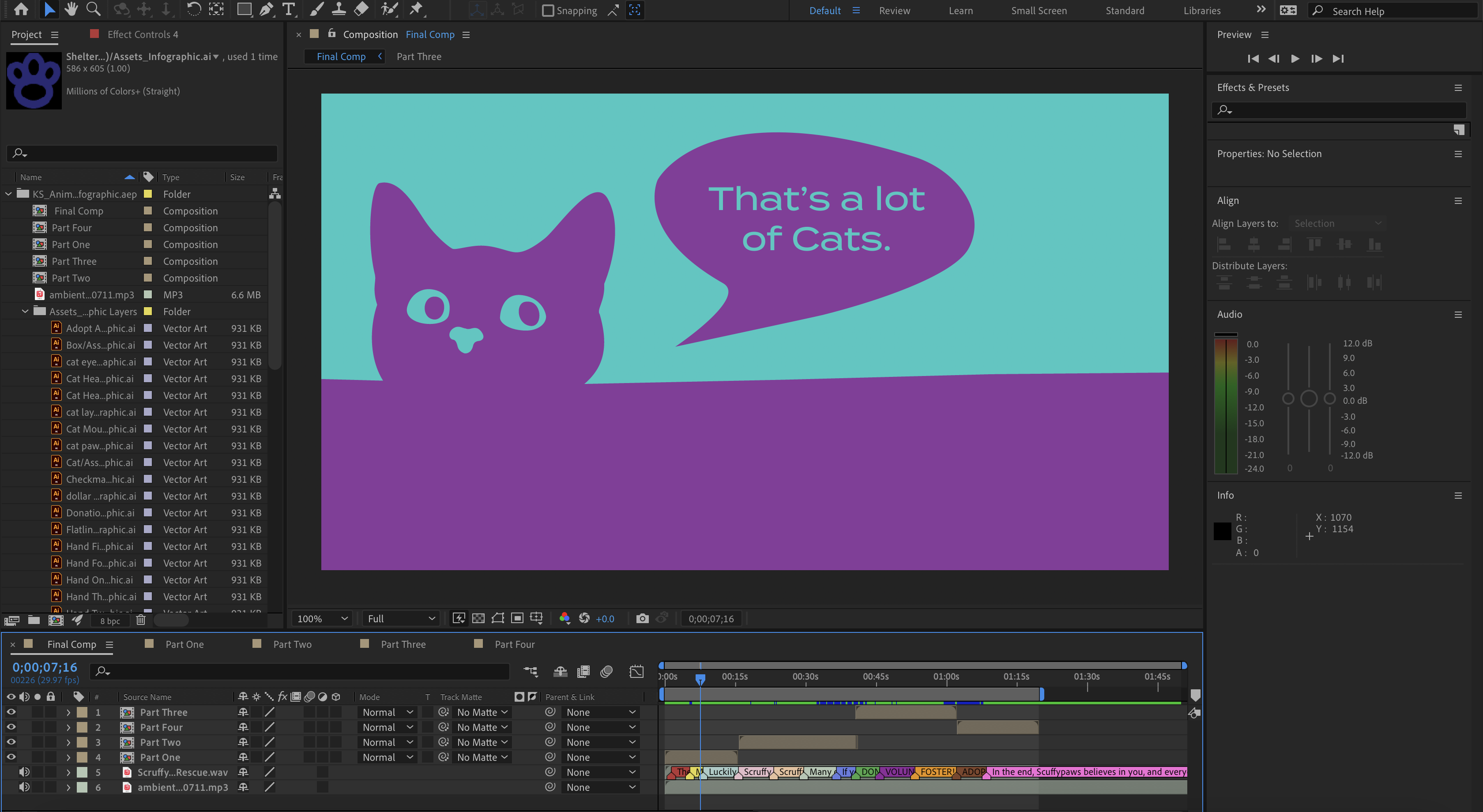Click the viewer timecode 0;00;07;16
This screenshot has width=1483, height=812.
click(x=711, y=619)
